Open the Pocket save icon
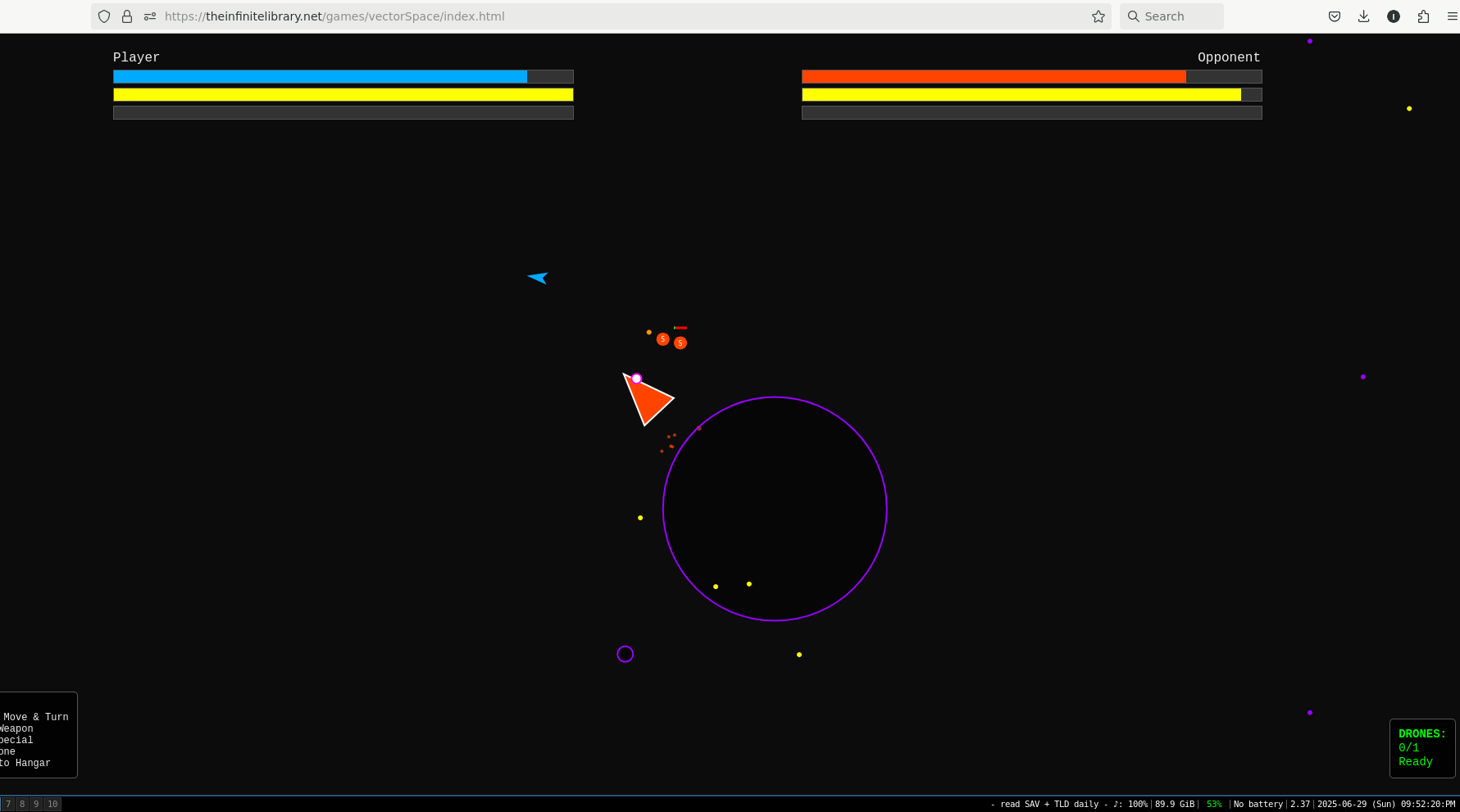Image resolution: width=1460 pixels, height=812 pixels. [x=1335, y=16]
